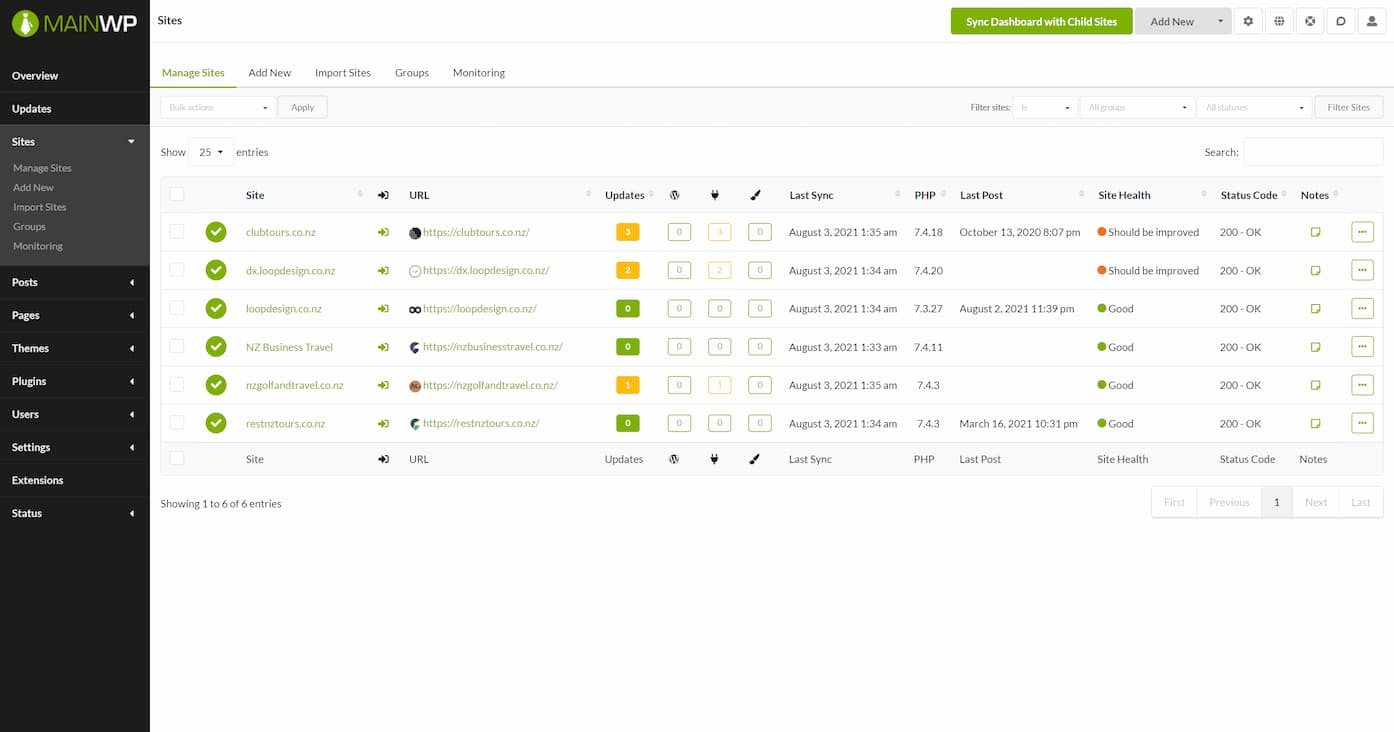Open the Add New tab
This screenshot has height=732, width=1394.
coord(270,72)
